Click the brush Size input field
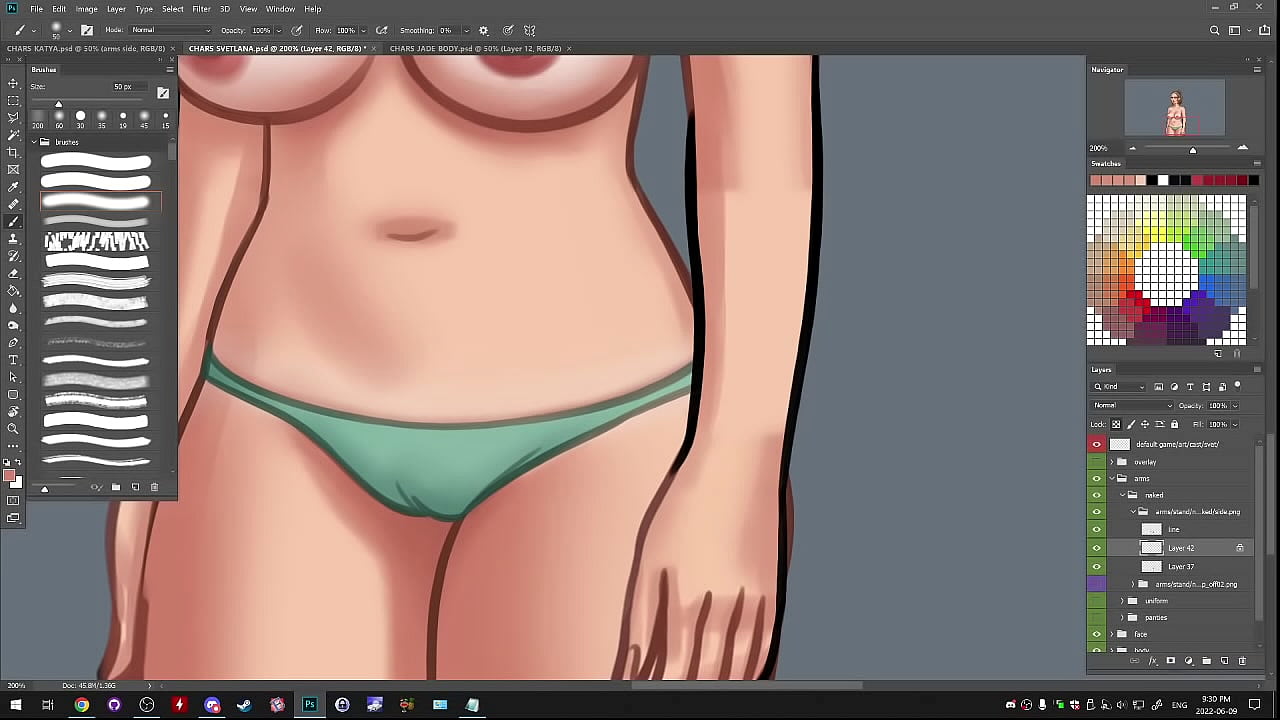 tap(123, 87)
